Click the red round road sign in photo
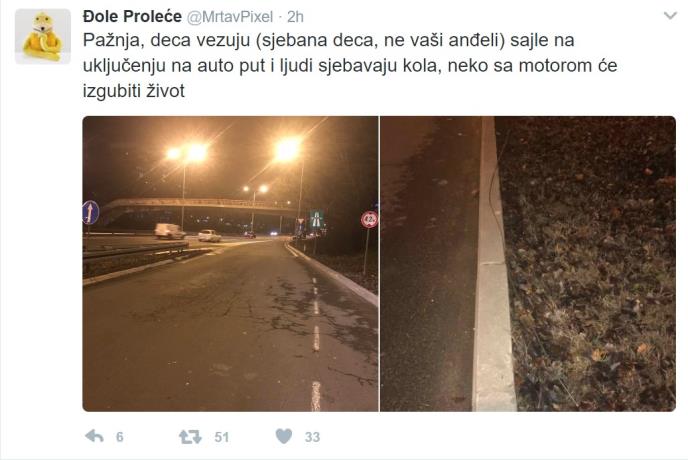The width and height of the screenshot is (688, 460). pos(369,219)
